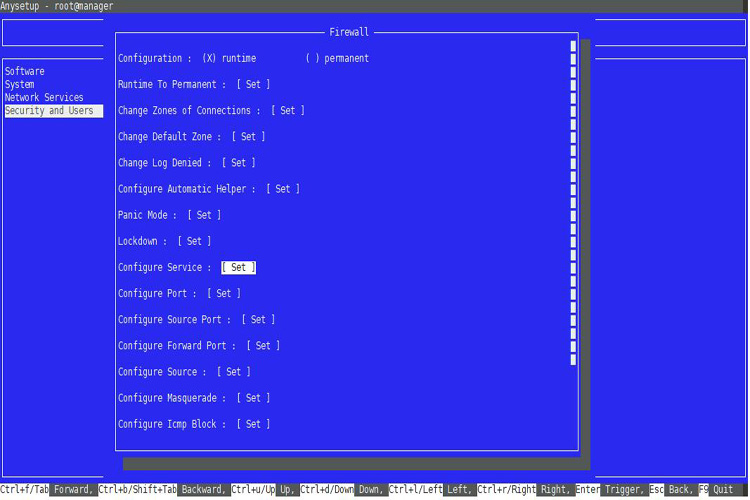Select Security and Users menu category
The height and width of the screenshot is (500, 750).
(x=54, y=111)
